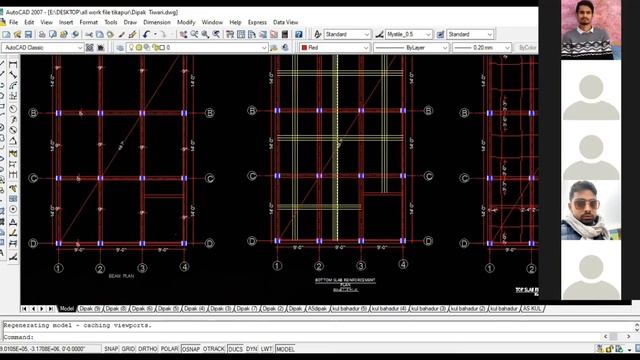The height and width of the screenshot is (360, 640).
Task: Open the Express menu
Action: (x=257, y=22)
